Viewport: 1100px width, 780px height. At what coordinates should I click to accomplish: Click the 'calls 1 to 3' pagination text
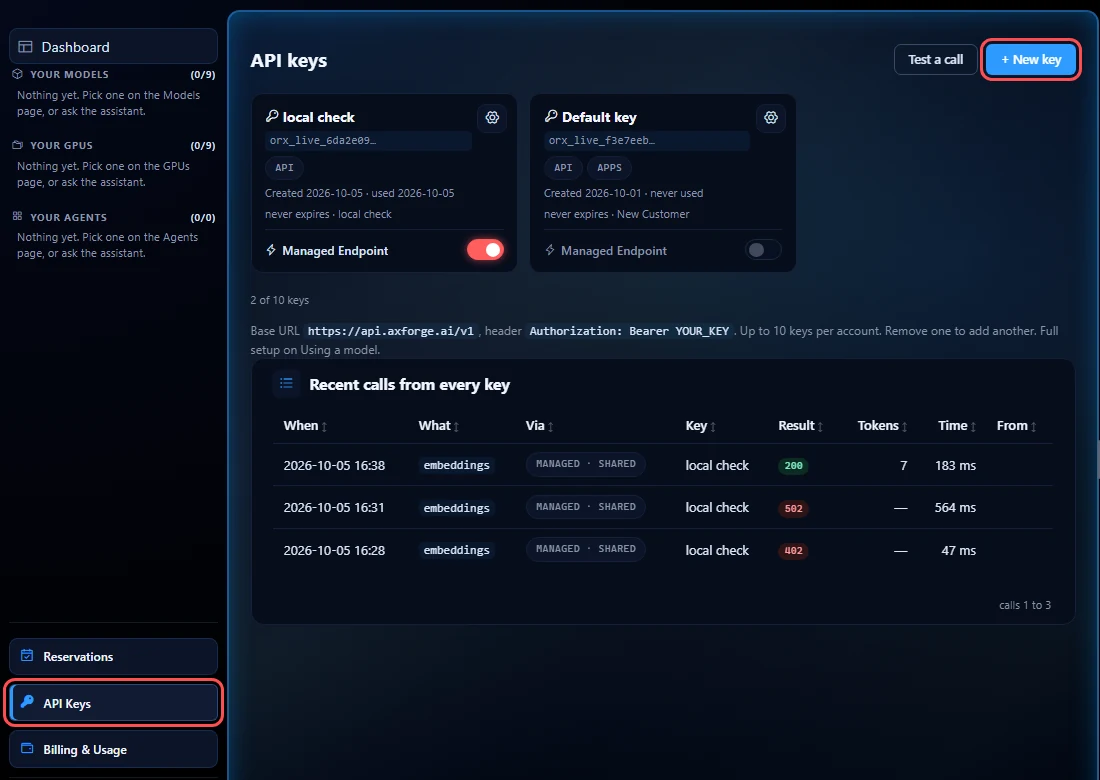(x=1025, y=605)
